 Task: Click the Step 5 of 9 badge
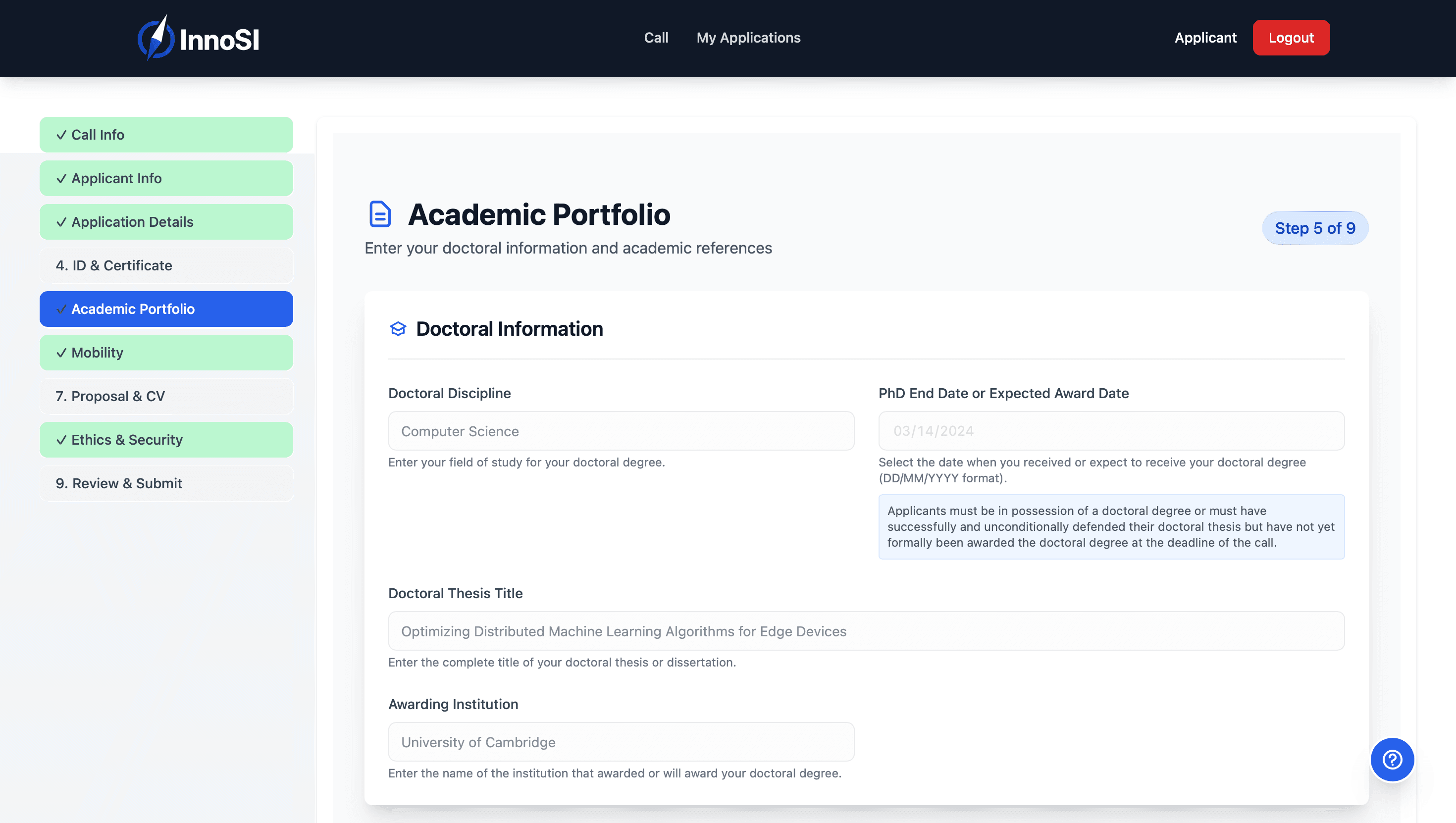1315,228
